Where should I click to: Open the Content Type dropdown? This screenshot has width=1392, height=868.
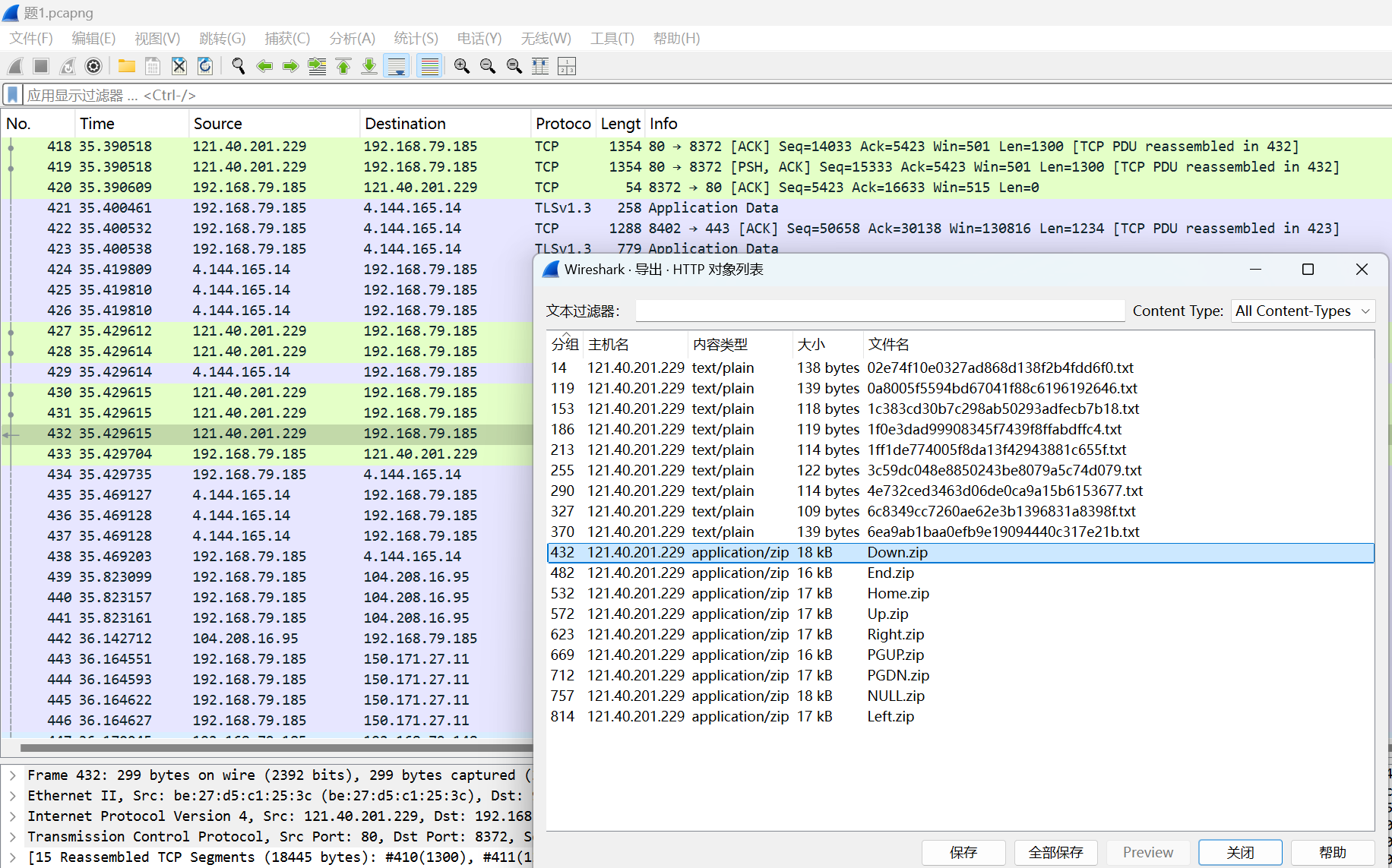[1302, 311]
